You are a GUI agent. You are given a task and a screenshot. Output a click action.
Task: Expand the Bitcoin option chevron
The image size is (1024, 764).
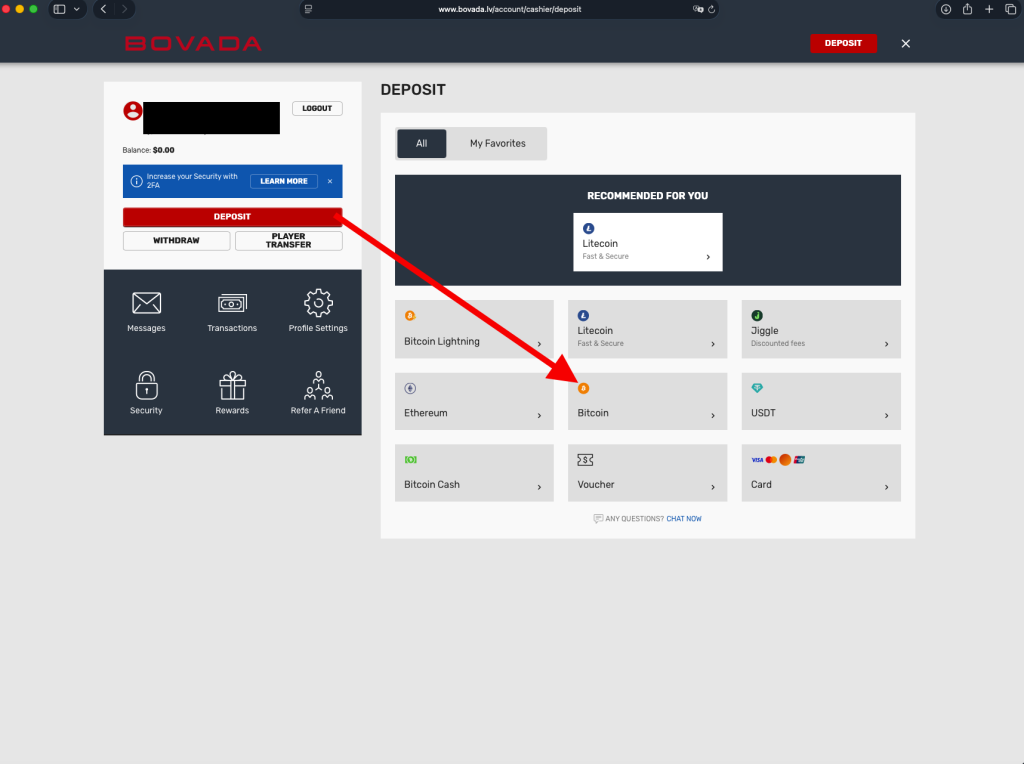click(712, 415)
